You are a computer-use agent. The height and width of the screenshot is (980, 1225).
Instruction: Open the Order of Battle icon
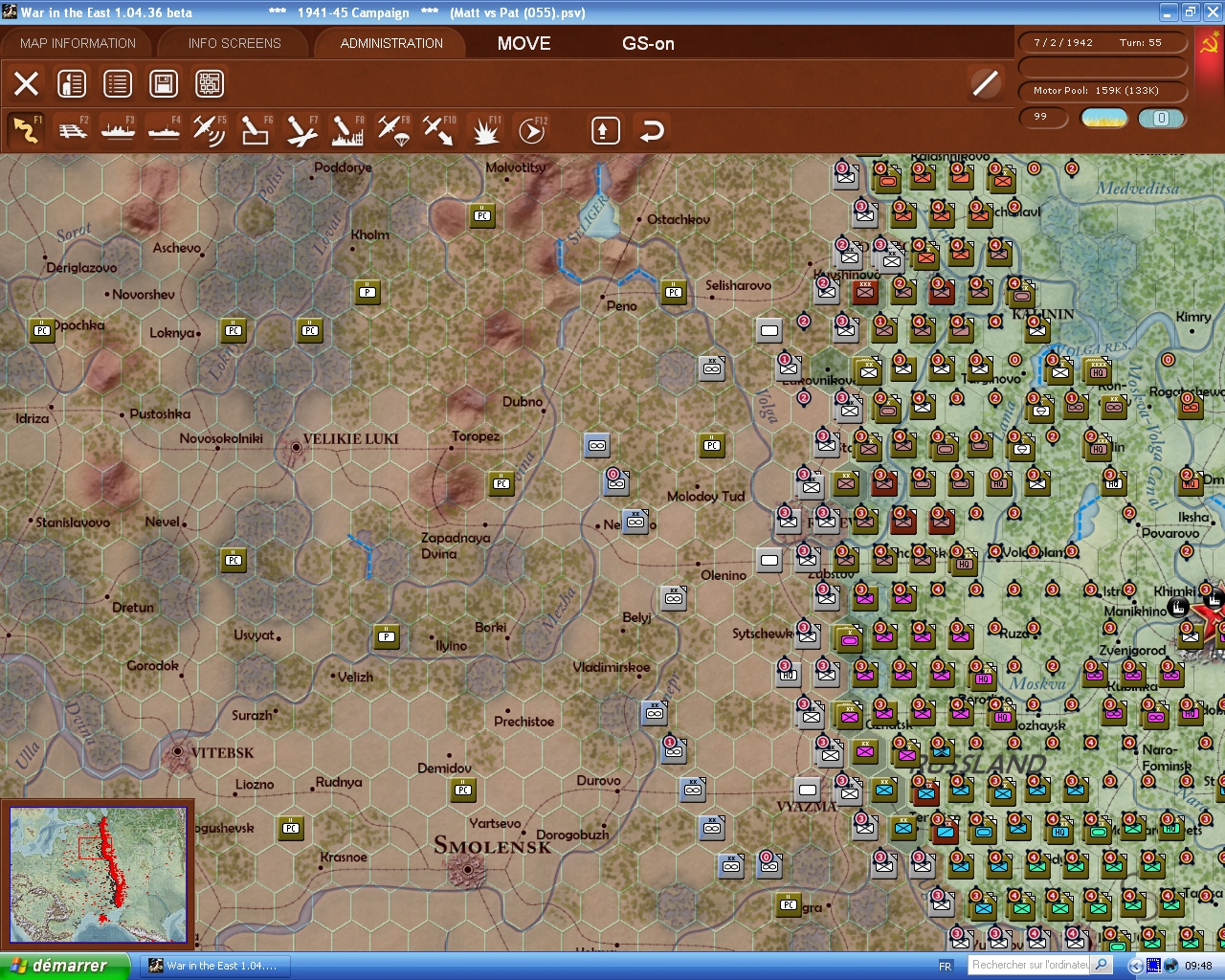pyautogui.click(x=72, y=84)
